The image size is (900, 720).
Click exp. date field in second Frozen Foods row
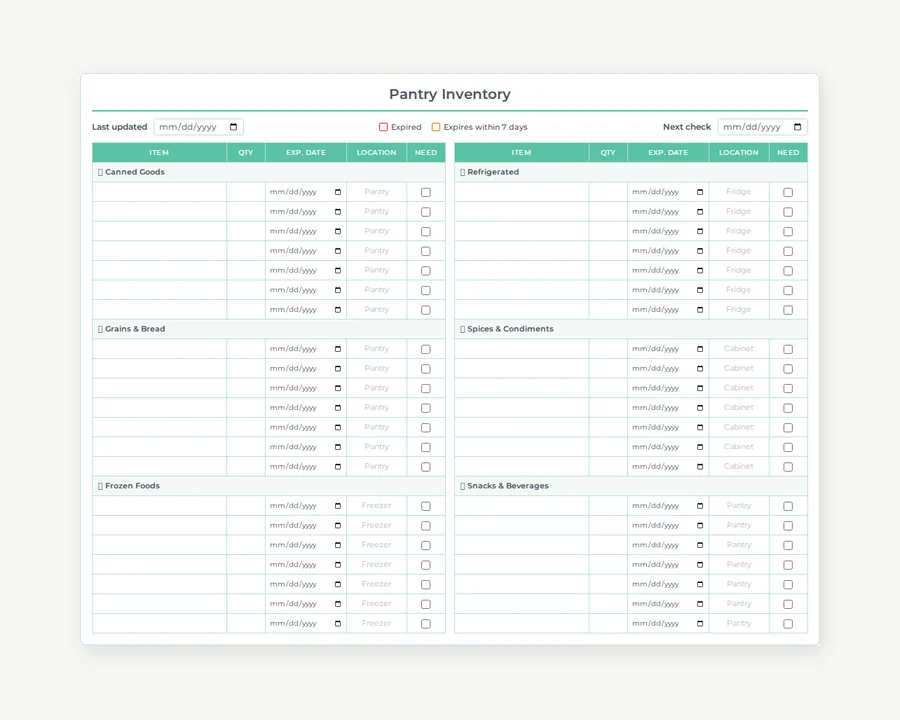(306, 525)
